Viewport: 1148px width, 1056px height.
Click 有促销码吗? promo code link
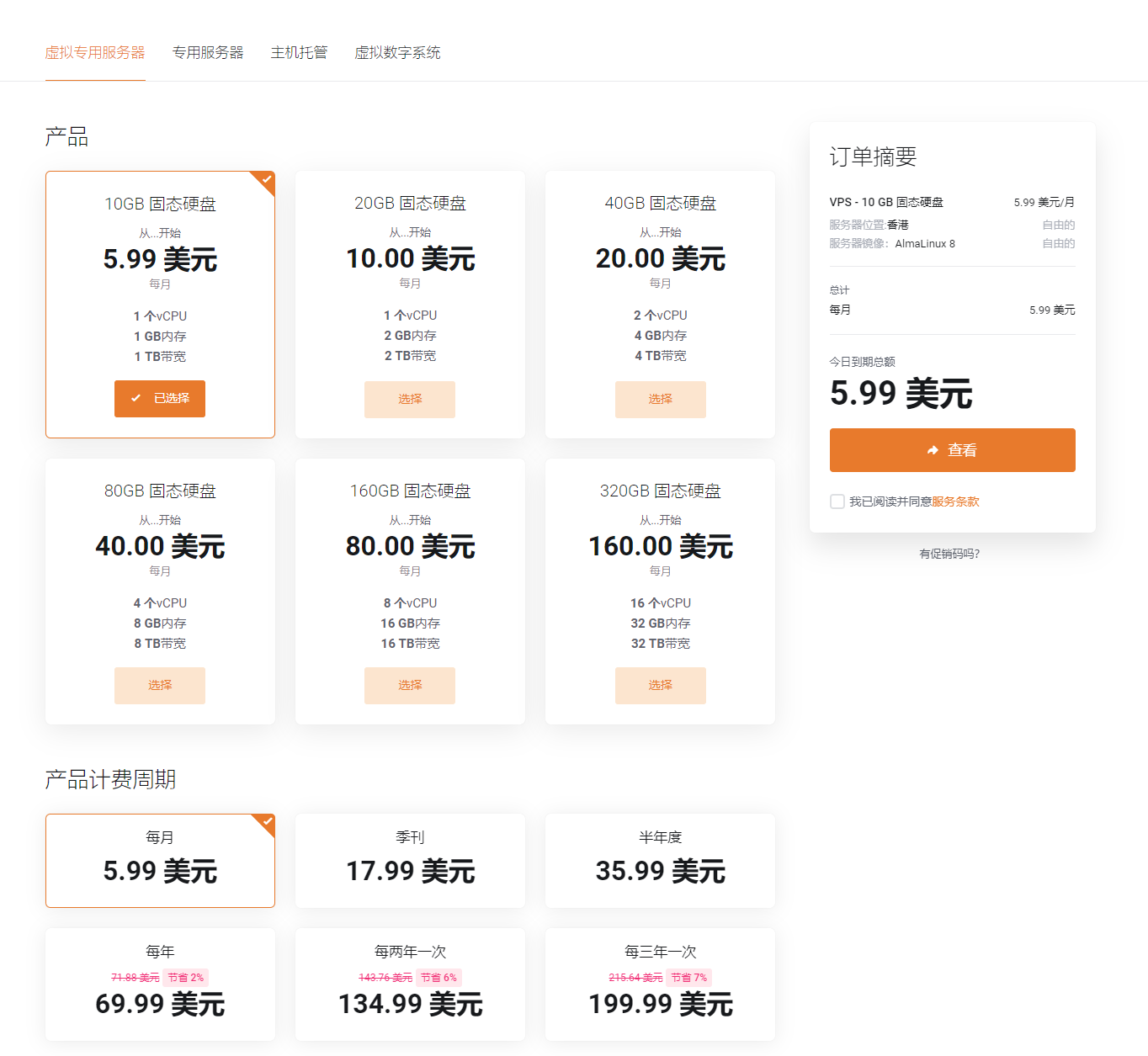point(949,554)
